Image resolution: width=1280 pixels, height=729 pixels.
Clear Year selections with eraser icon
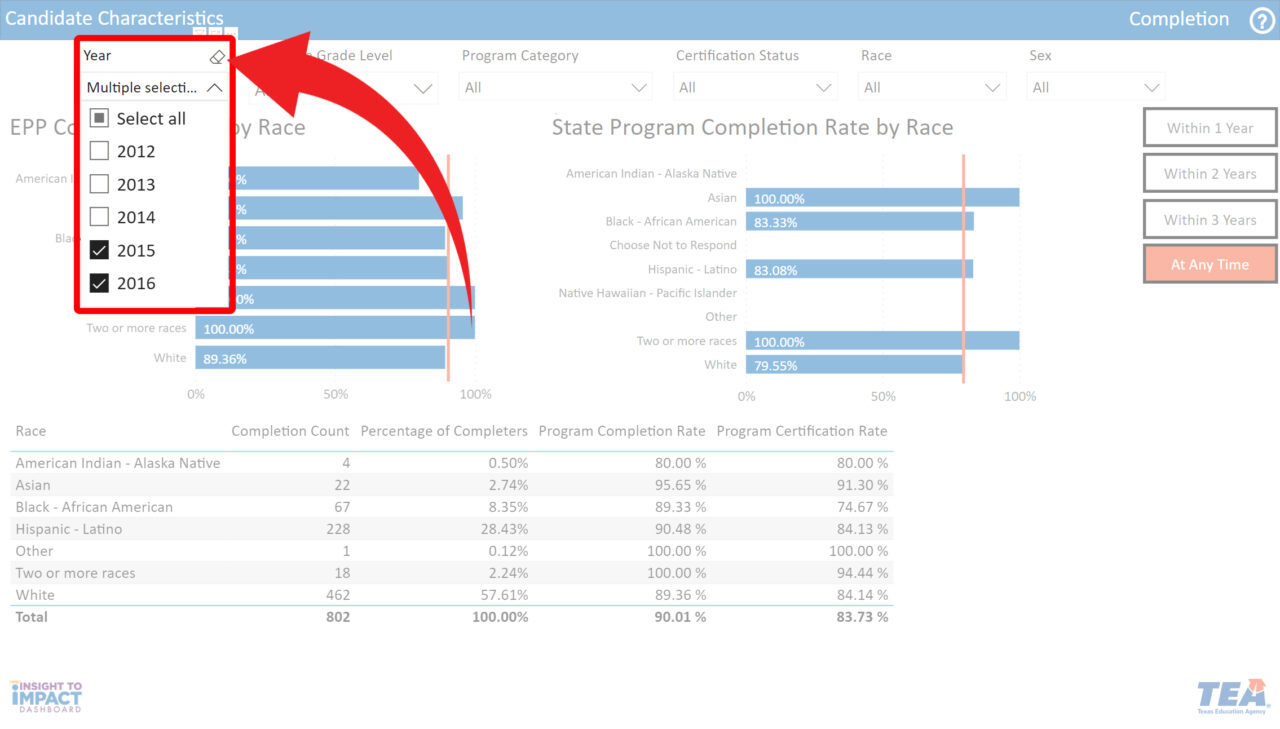217,57
